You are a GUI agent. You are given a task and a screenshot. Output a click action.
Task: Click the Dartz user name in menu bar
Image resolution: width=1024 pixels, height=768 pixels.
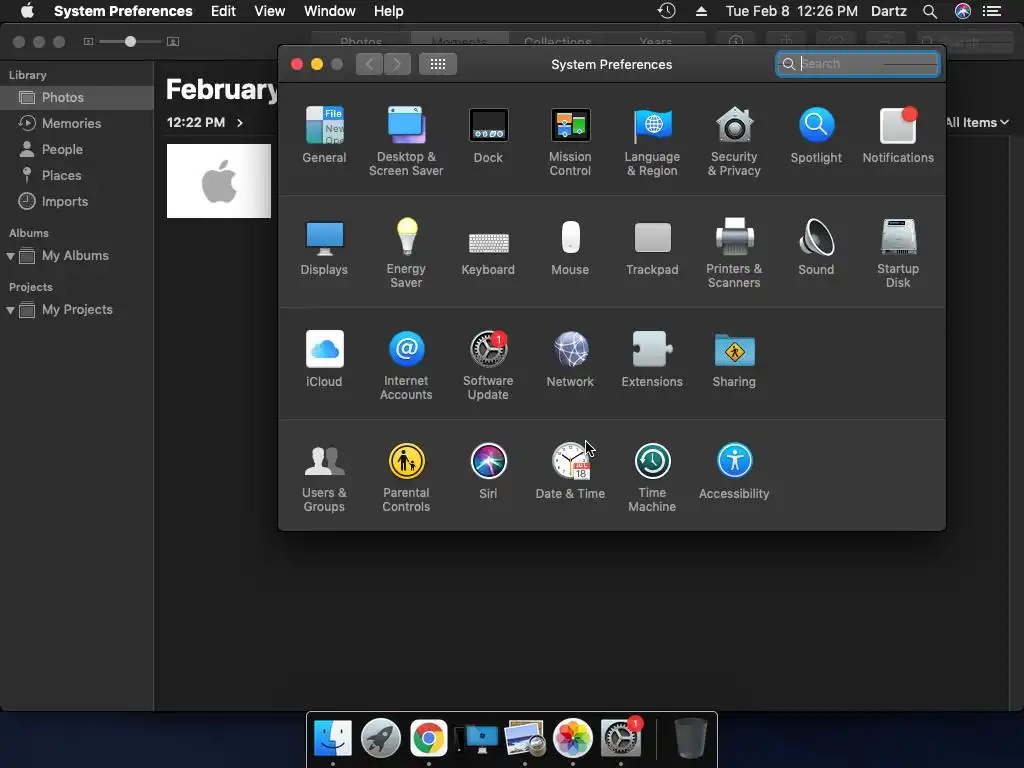point(889,11)
